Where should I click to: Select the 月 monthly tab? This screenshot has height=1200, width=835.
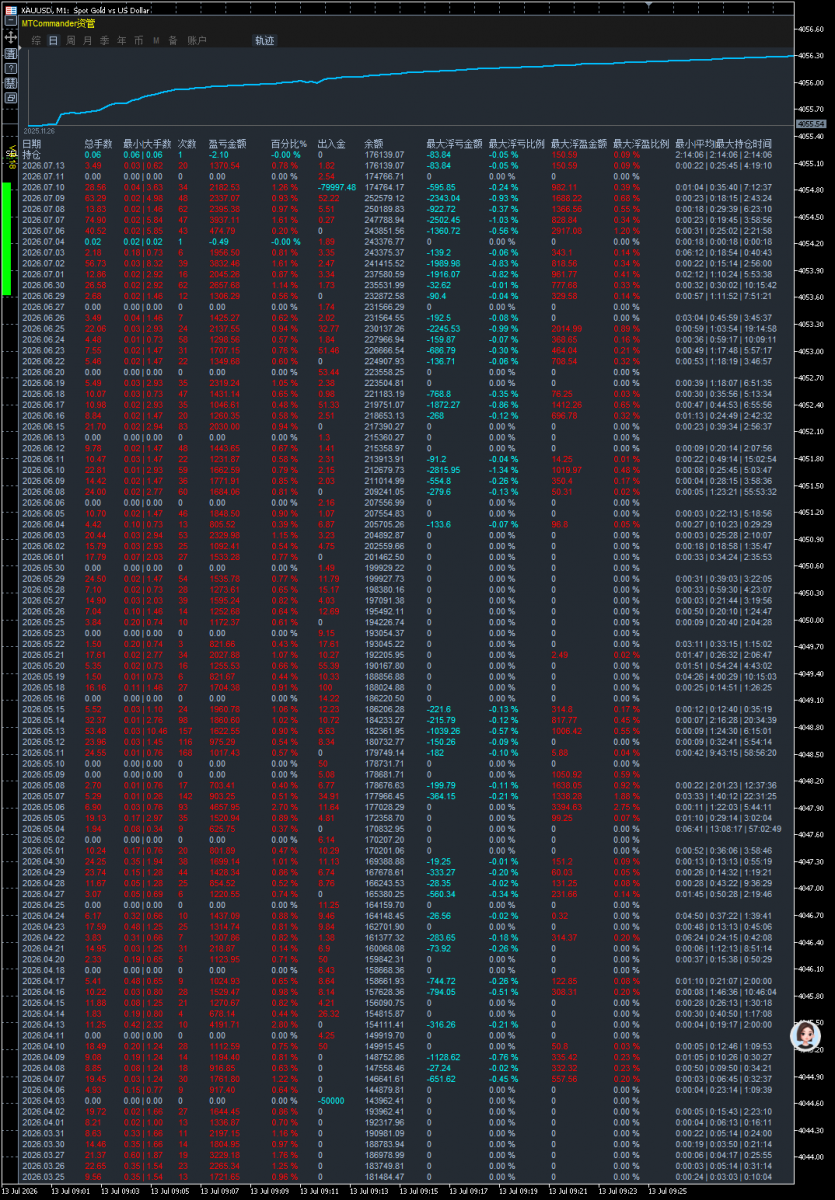coord(87,41)
